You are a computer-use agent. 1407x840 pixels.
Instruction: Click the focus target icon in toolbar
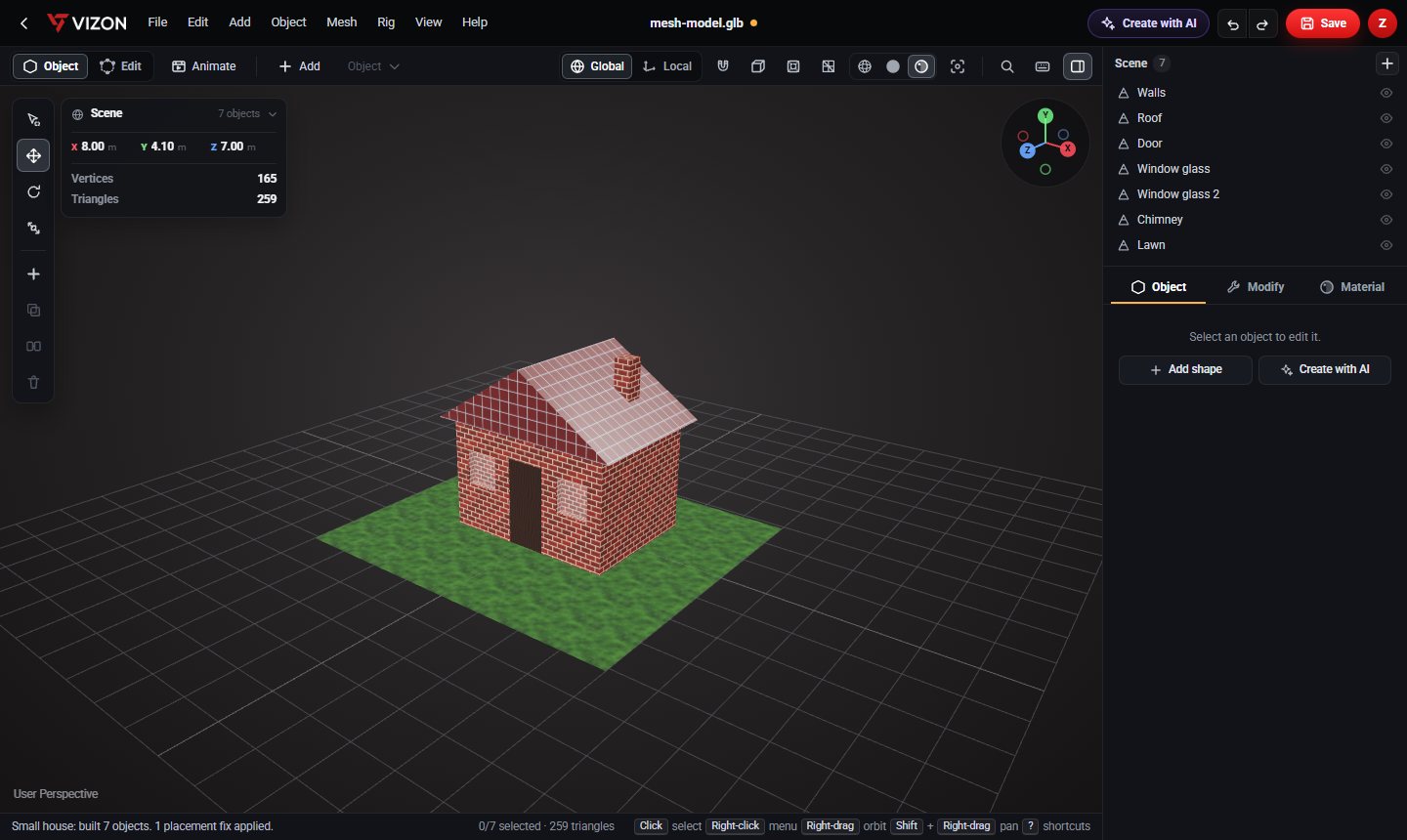pos(958,66)
